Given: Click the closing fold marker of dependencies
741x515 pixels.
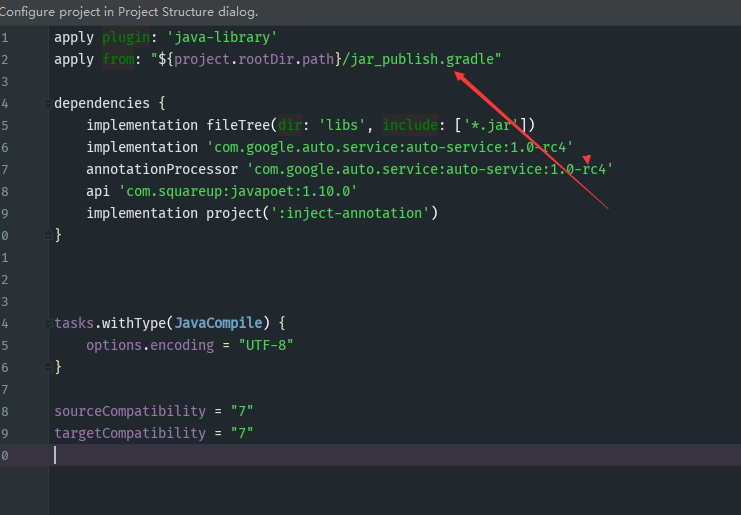Looking at the screenshot, I should click(48, 235).
